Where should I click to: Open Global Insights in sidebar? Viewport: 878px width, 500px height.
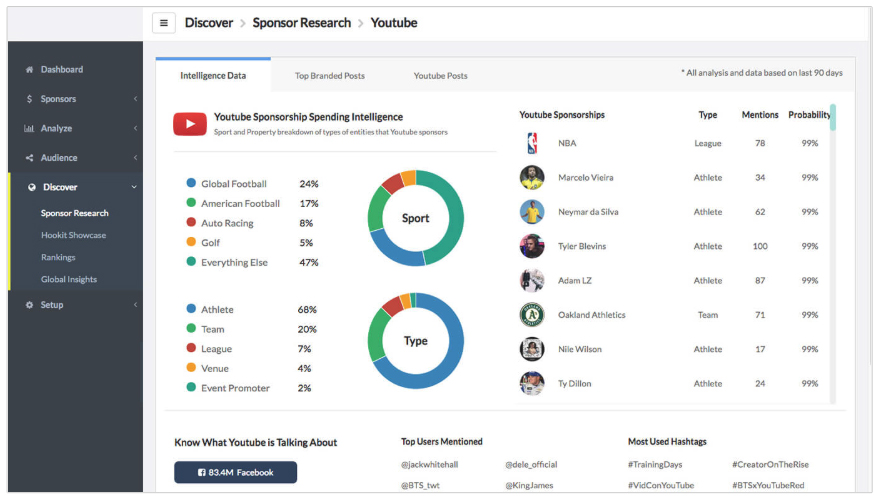coord(69,279)
